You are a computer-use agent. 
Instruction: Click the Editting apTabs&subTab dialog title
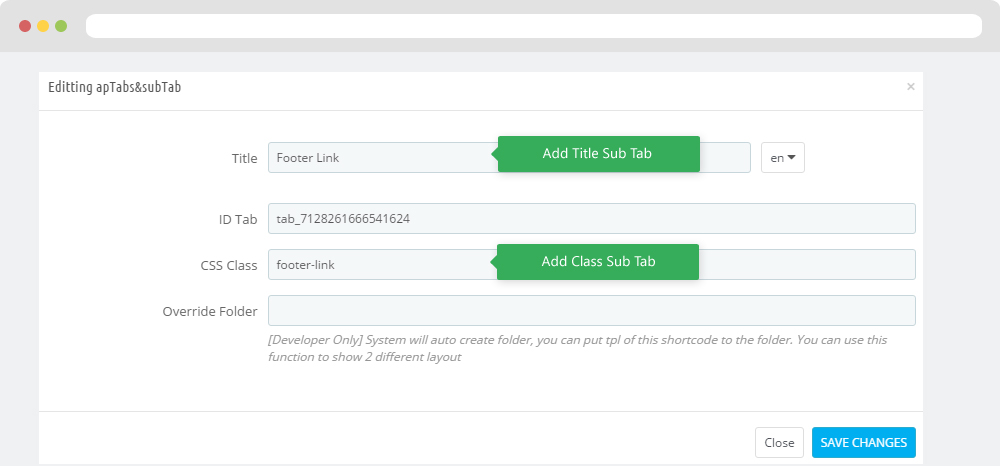pos(115,87)
